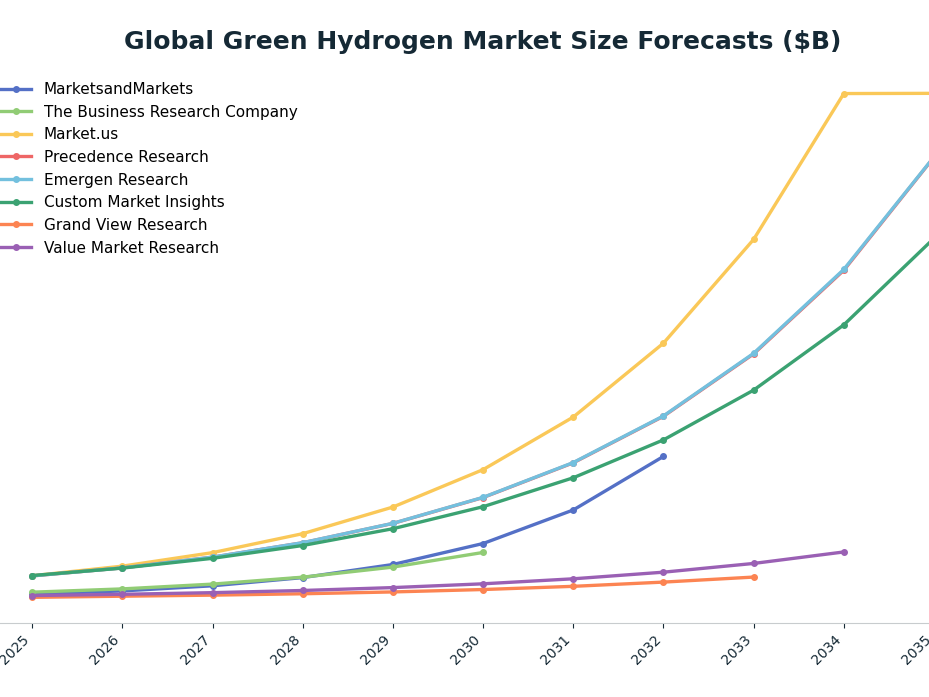929x697 pixels.
Task: Click the 2033 x-axis label
Action: point(739,650)
